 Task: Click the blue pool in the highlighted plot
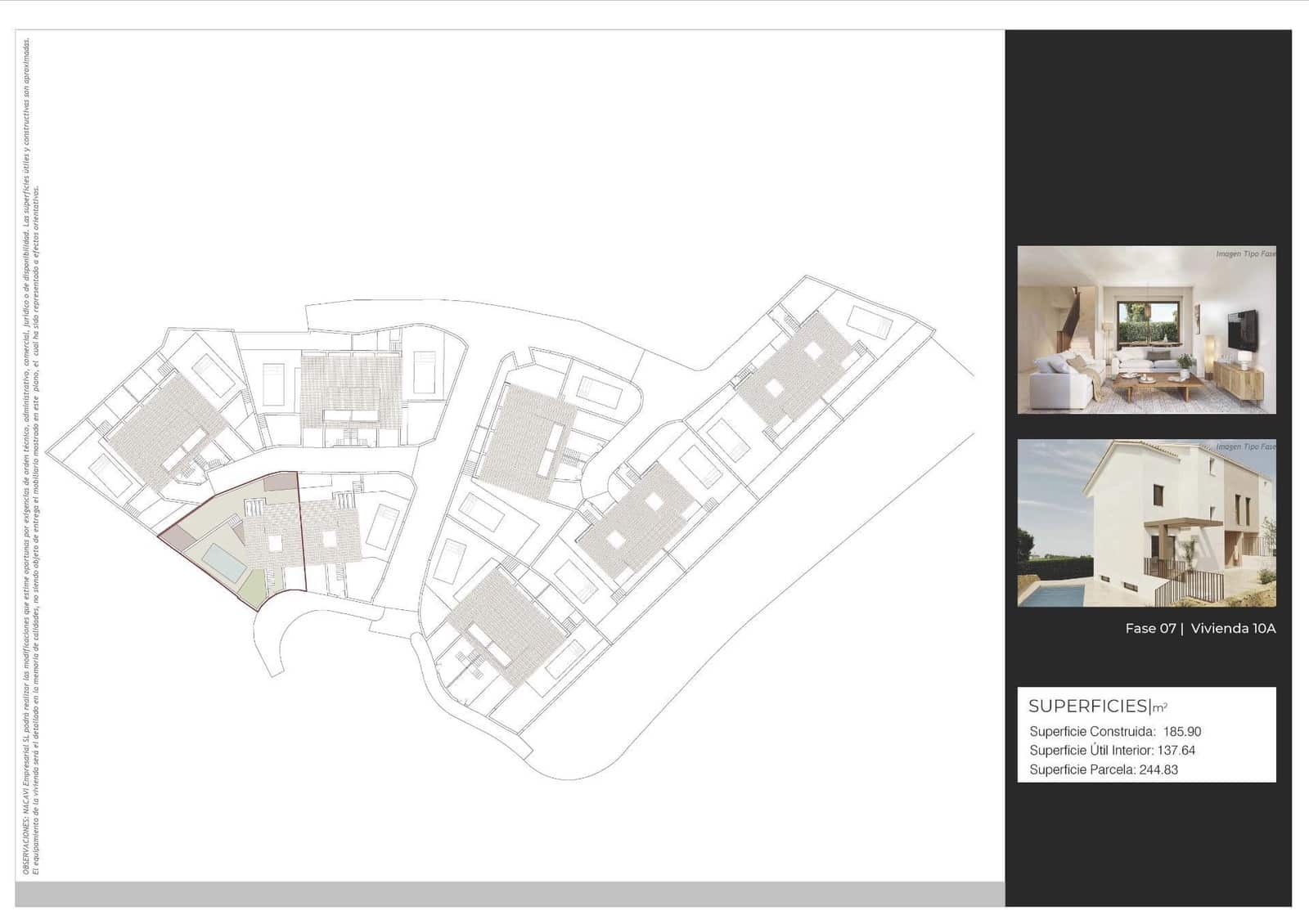pyautogui.click(x=223, y=563)
